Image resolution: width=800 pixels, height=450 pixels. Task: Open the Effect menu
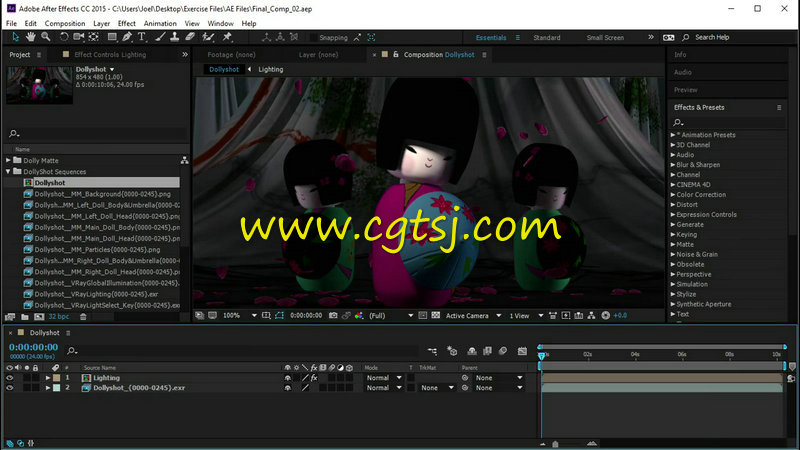coord(127,23)
